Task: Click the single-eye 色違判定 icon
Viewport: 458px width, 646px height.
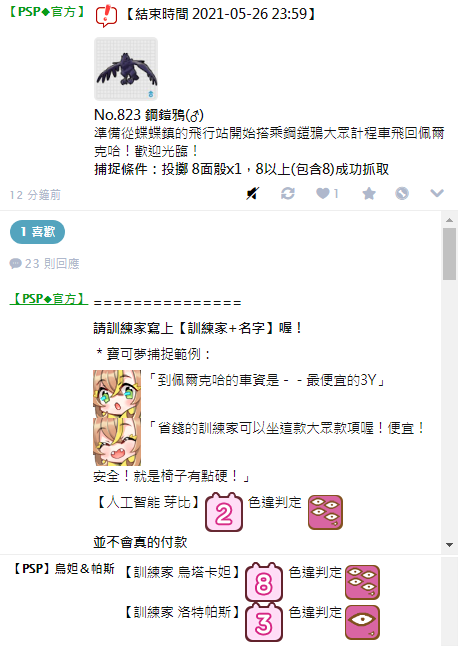Action: coord(362,622)
